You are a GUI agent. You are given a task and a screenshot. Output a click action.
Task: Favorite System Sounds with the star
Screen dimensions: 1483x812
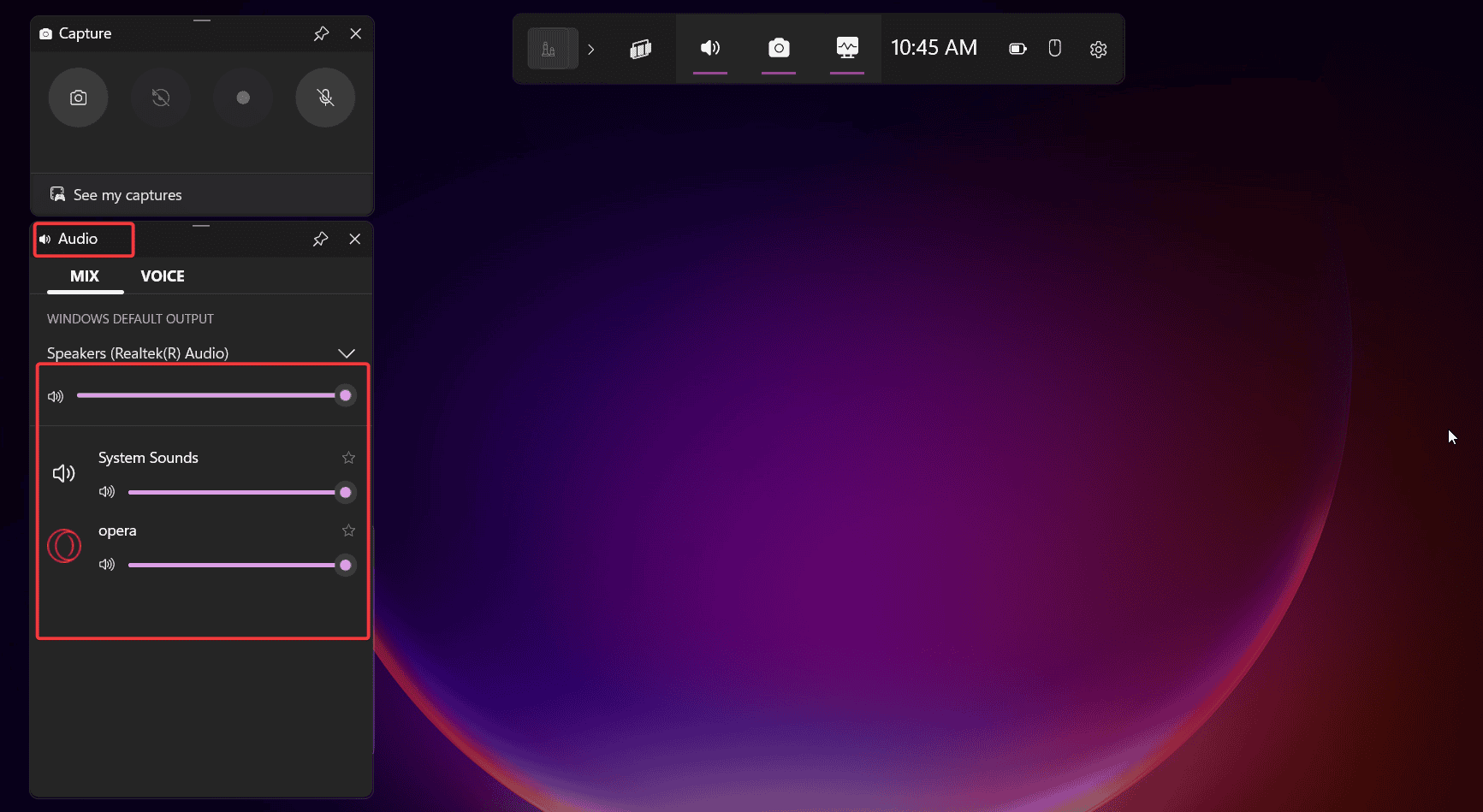click(x=348, y=458)
